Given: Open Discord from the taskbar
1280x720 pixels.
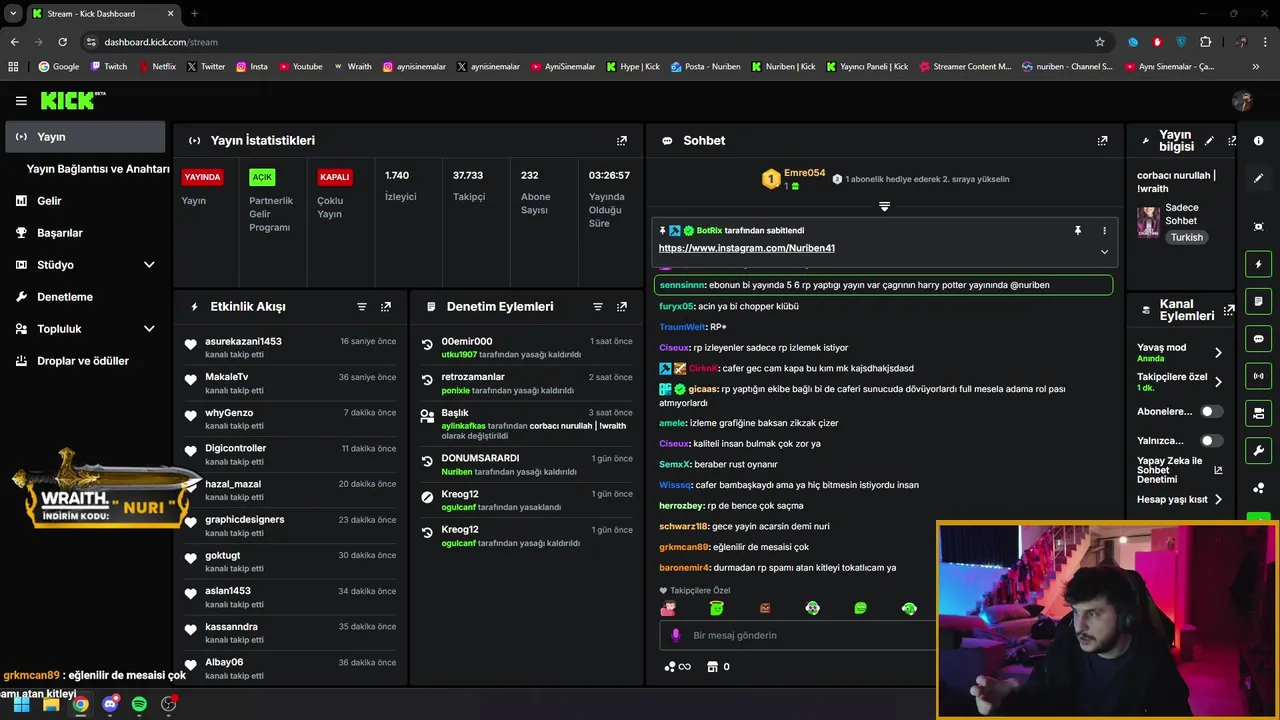Looking at the screenshot, I should [x=110, y=704].
